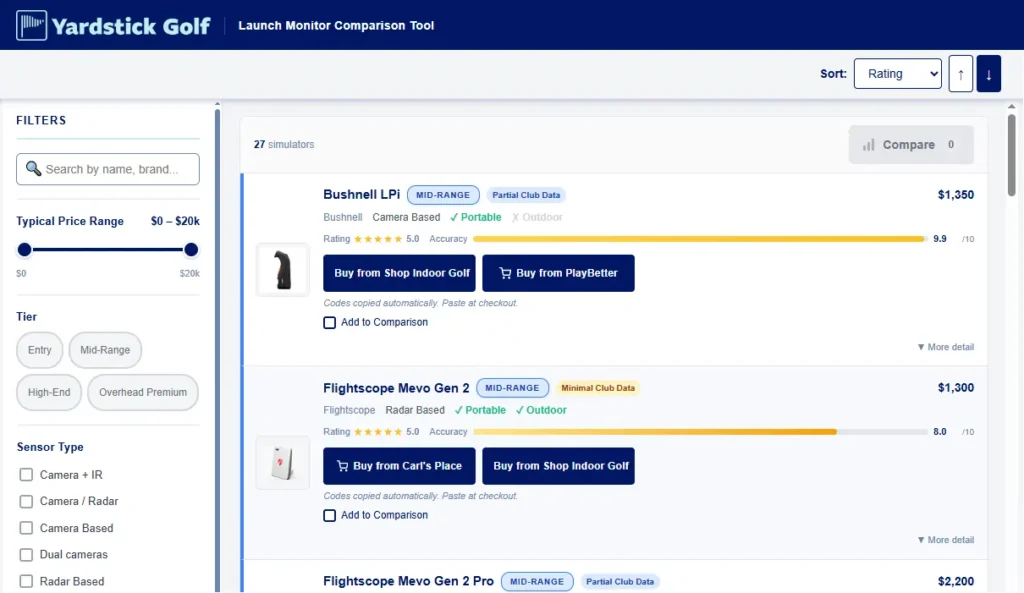Image resolution: width=1024 pixels, height=593 pixels.
Task: Click the MID-RANGE badge on Bushnell LPi
Action: click(x=443, y=195)
